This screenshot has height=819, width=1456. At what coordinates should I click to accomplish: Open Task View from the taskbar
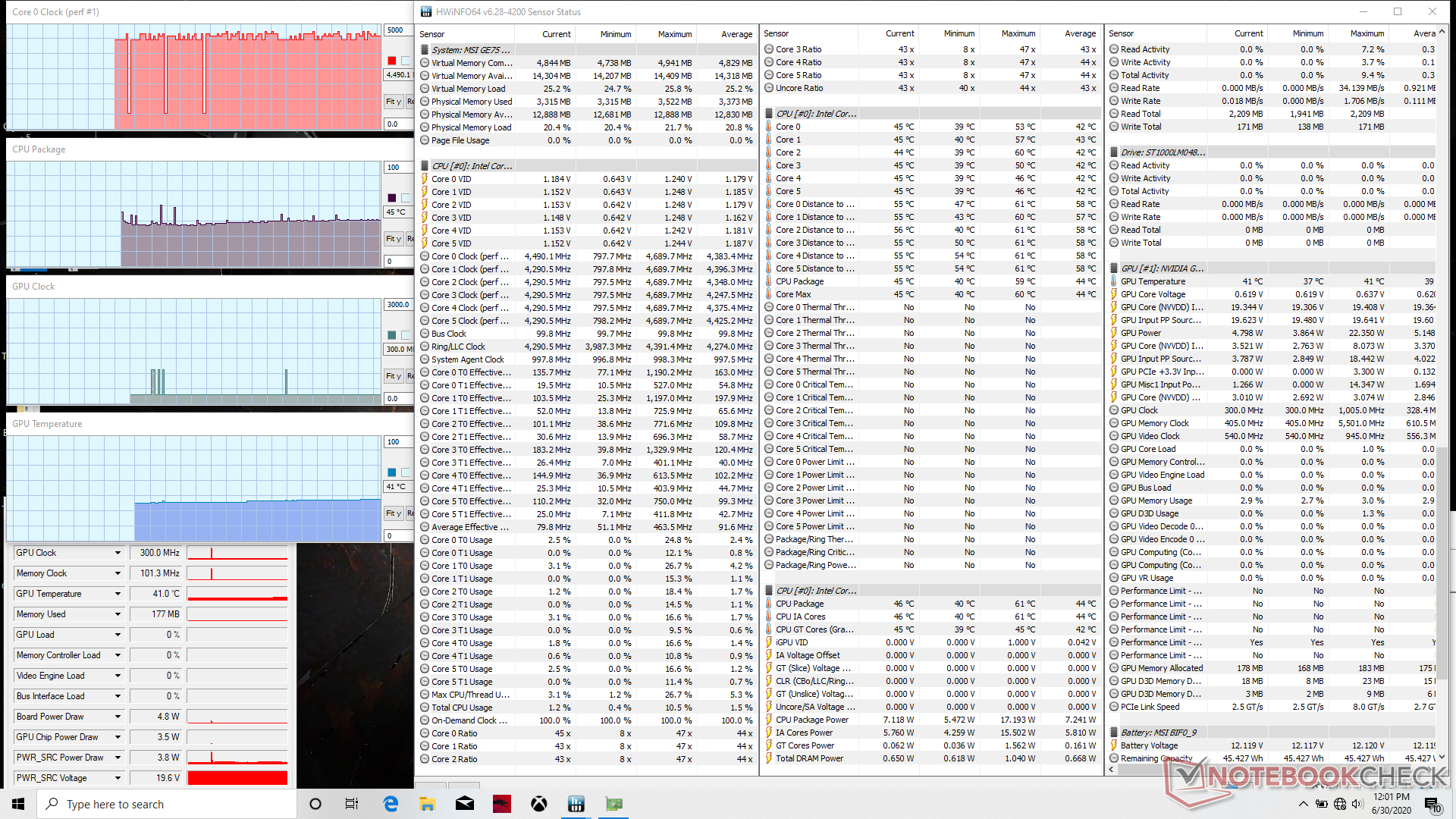(x=352, y=804)
